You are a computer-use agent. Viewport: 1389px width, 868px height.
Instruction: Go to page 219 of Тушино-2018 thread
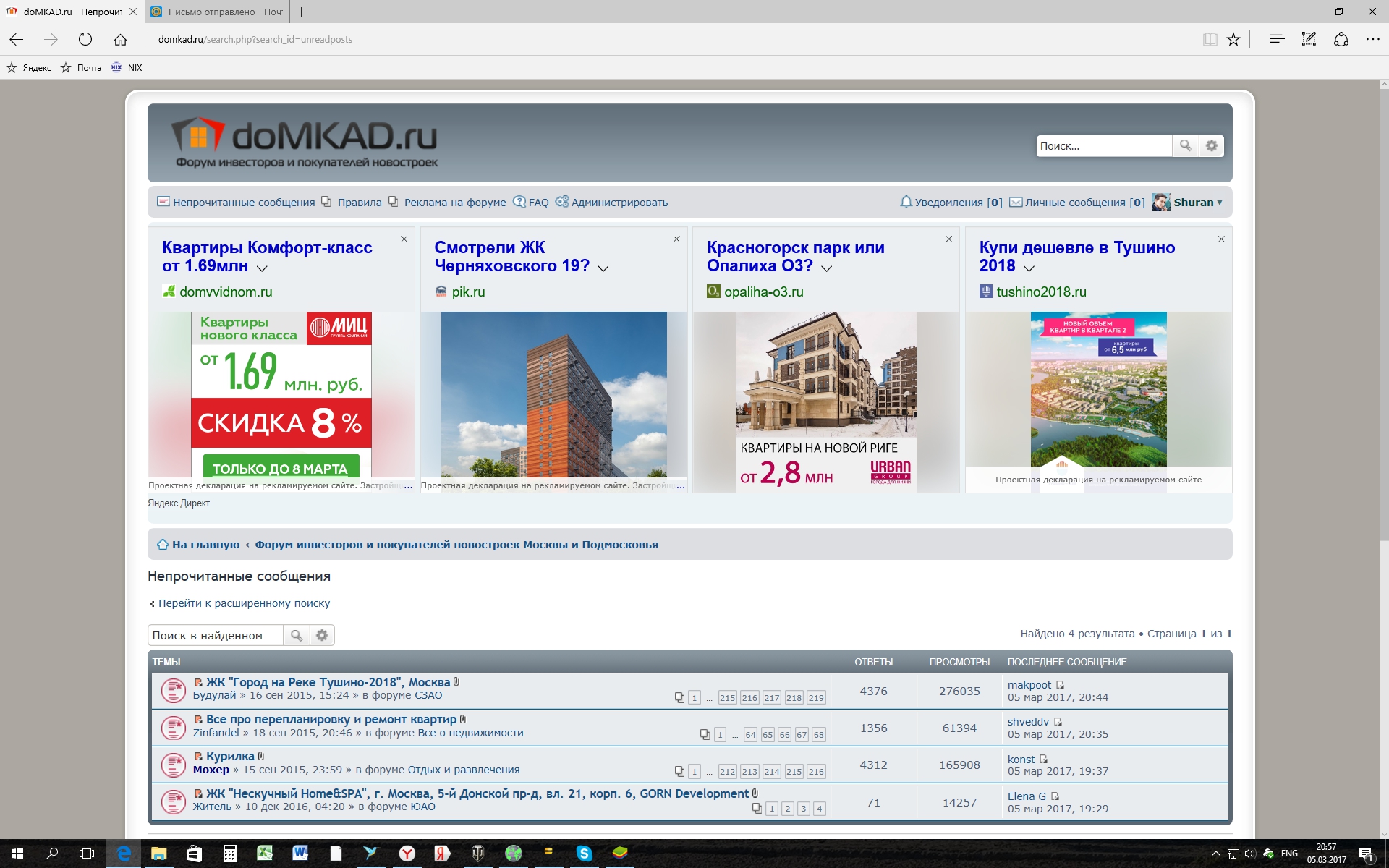815,698
